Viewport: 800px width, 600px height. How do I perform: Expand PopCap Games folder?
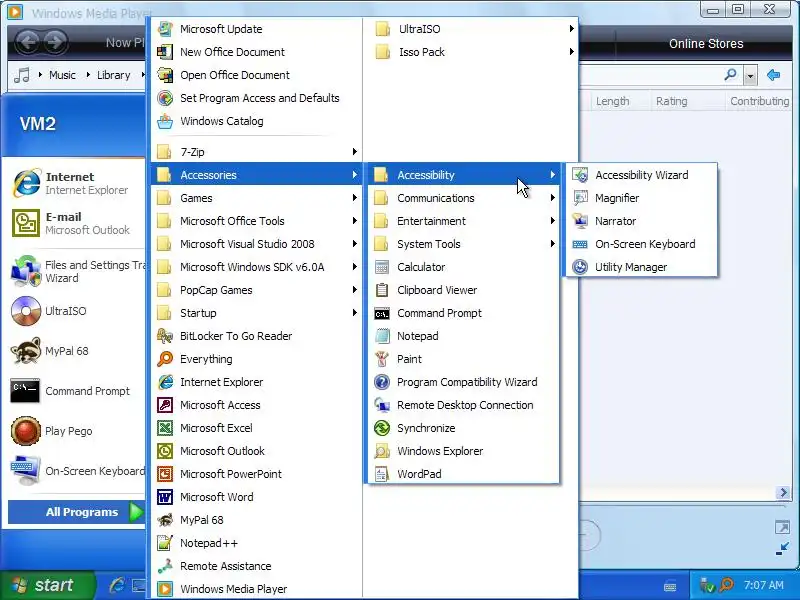(x=257, y=290)
